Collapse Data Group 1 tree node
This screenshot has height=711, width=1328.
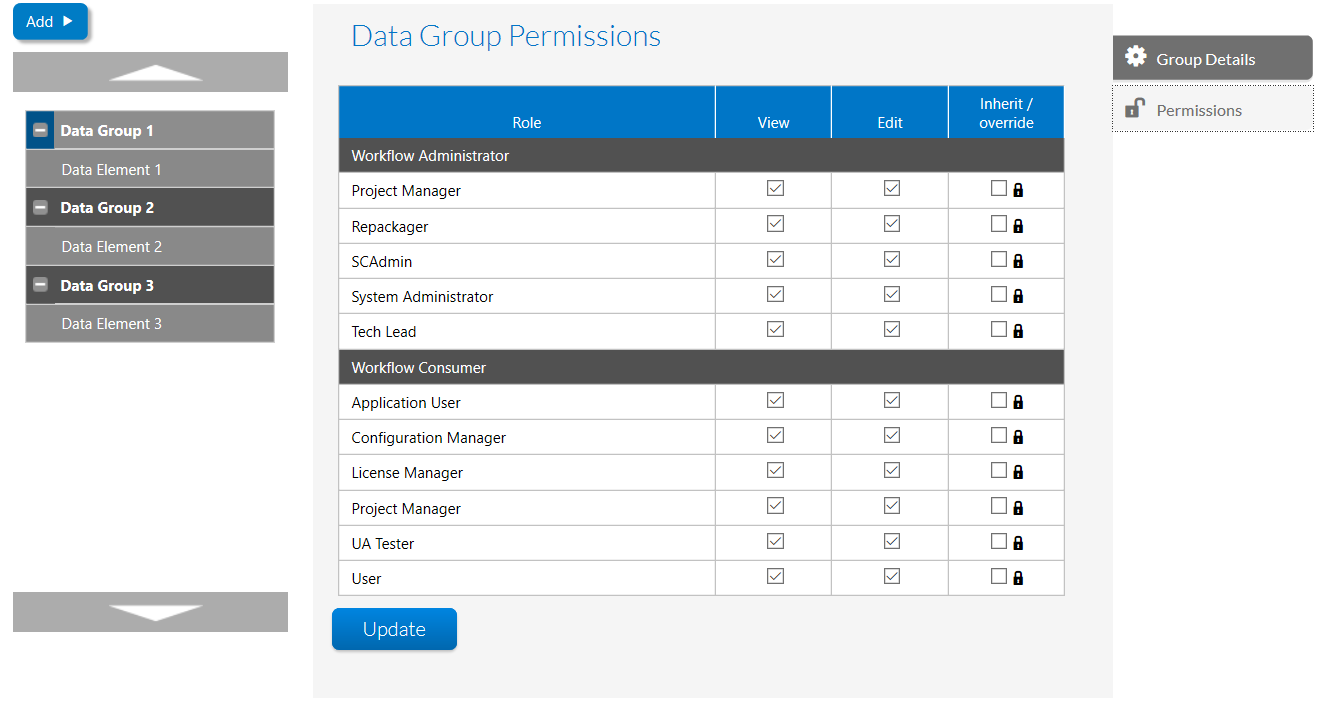click(x=40, y=130)
